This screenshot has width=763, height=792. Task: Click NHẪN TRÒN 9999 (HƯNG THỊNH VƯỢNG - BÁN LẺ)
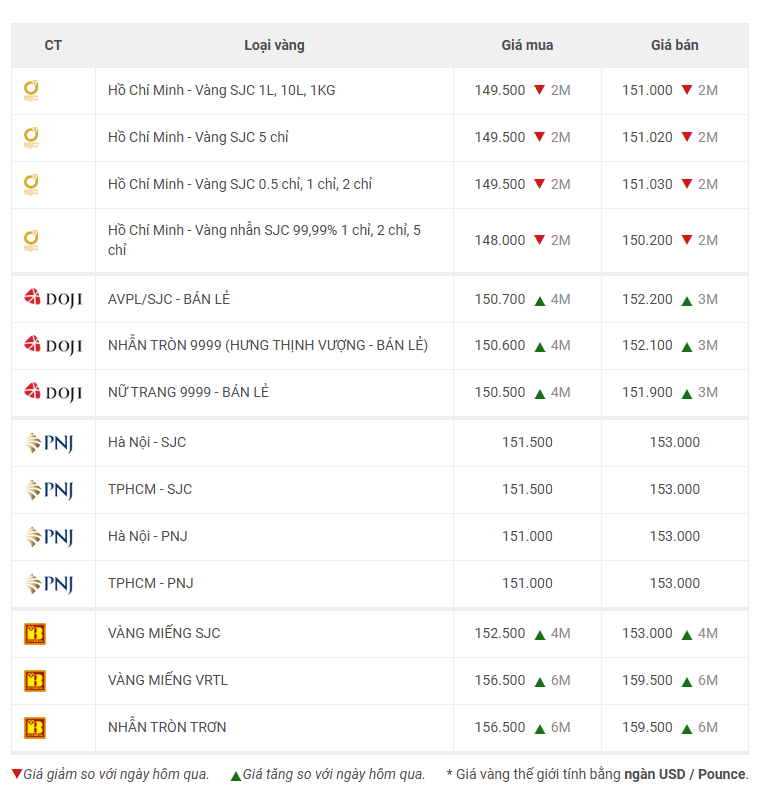267,345
